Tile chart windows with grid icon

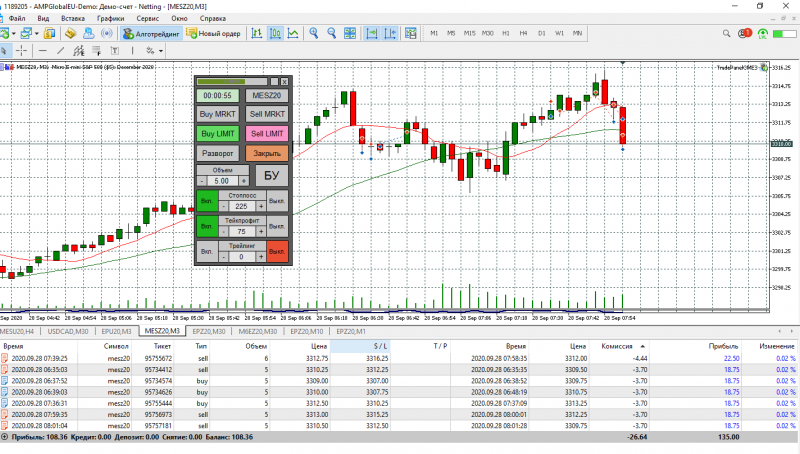(350, 33)
